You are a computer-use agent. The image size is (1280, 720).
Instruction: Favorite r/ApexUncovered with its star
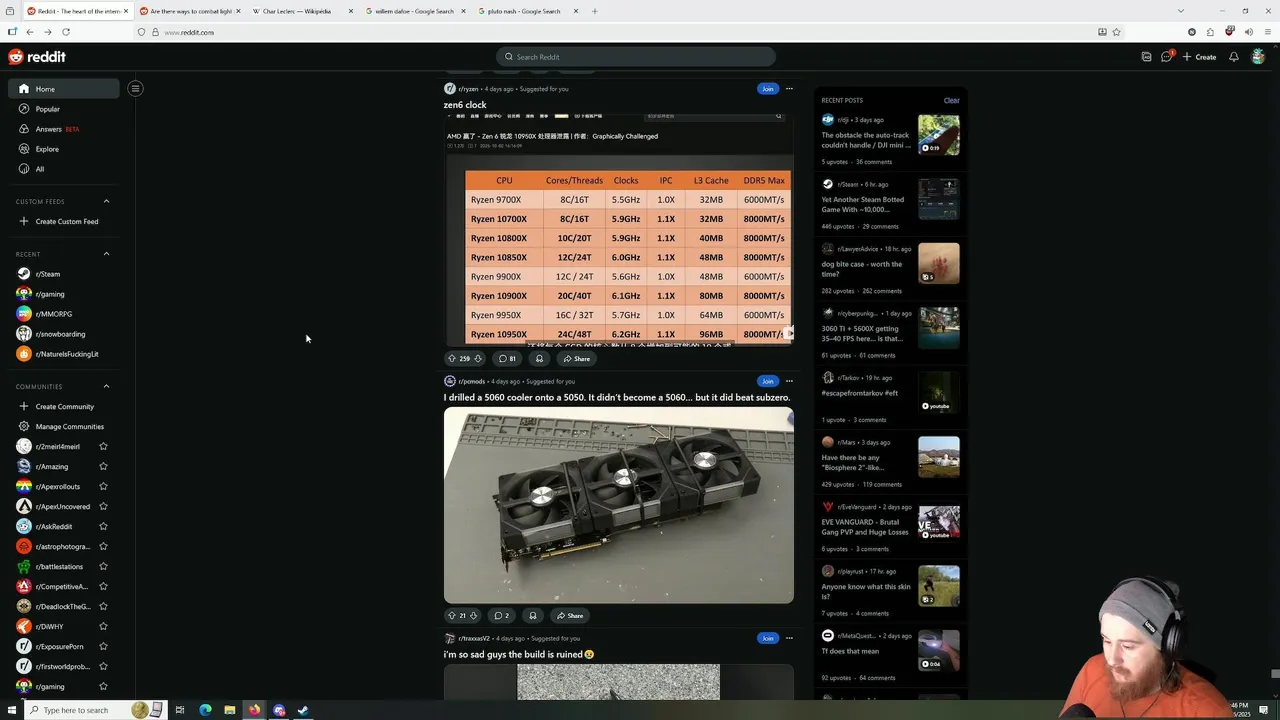pos(103,506)
